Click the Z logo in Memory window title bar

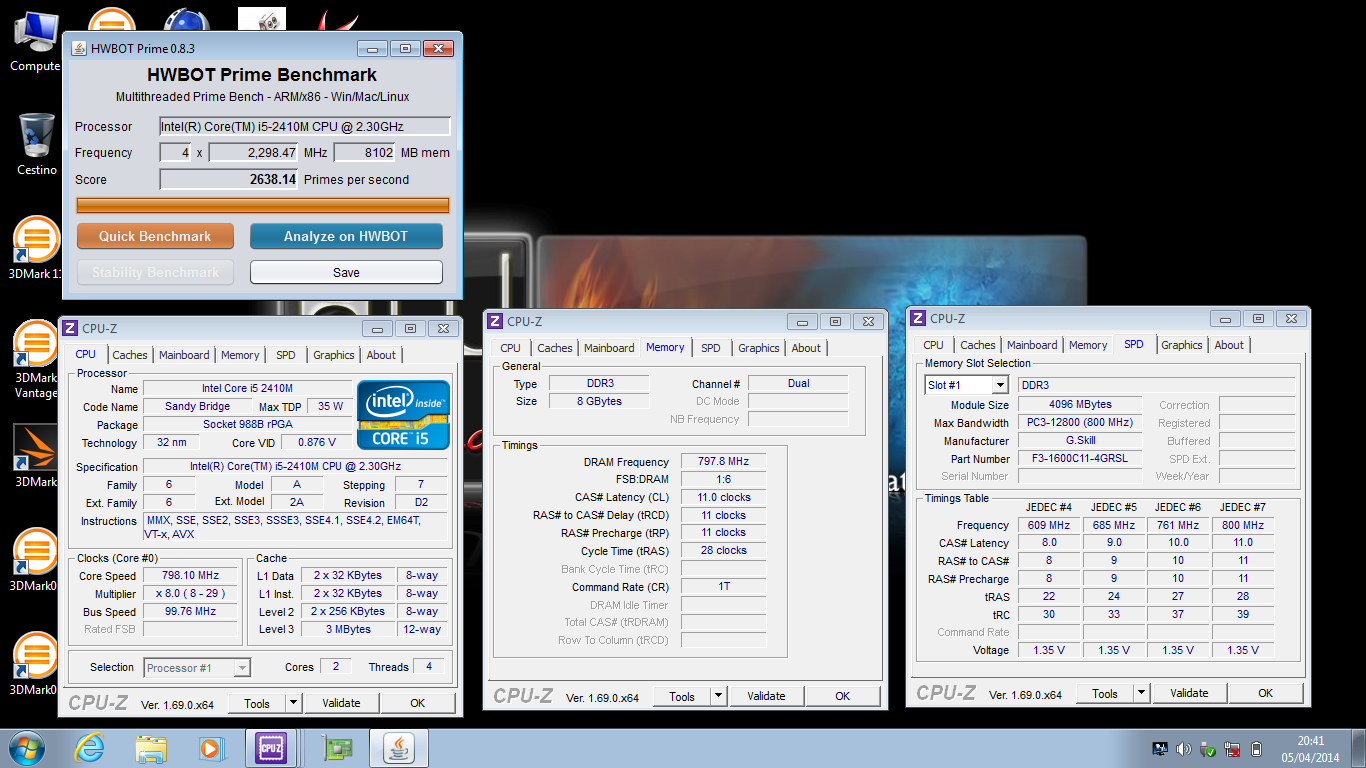click(x=495, y=321)
